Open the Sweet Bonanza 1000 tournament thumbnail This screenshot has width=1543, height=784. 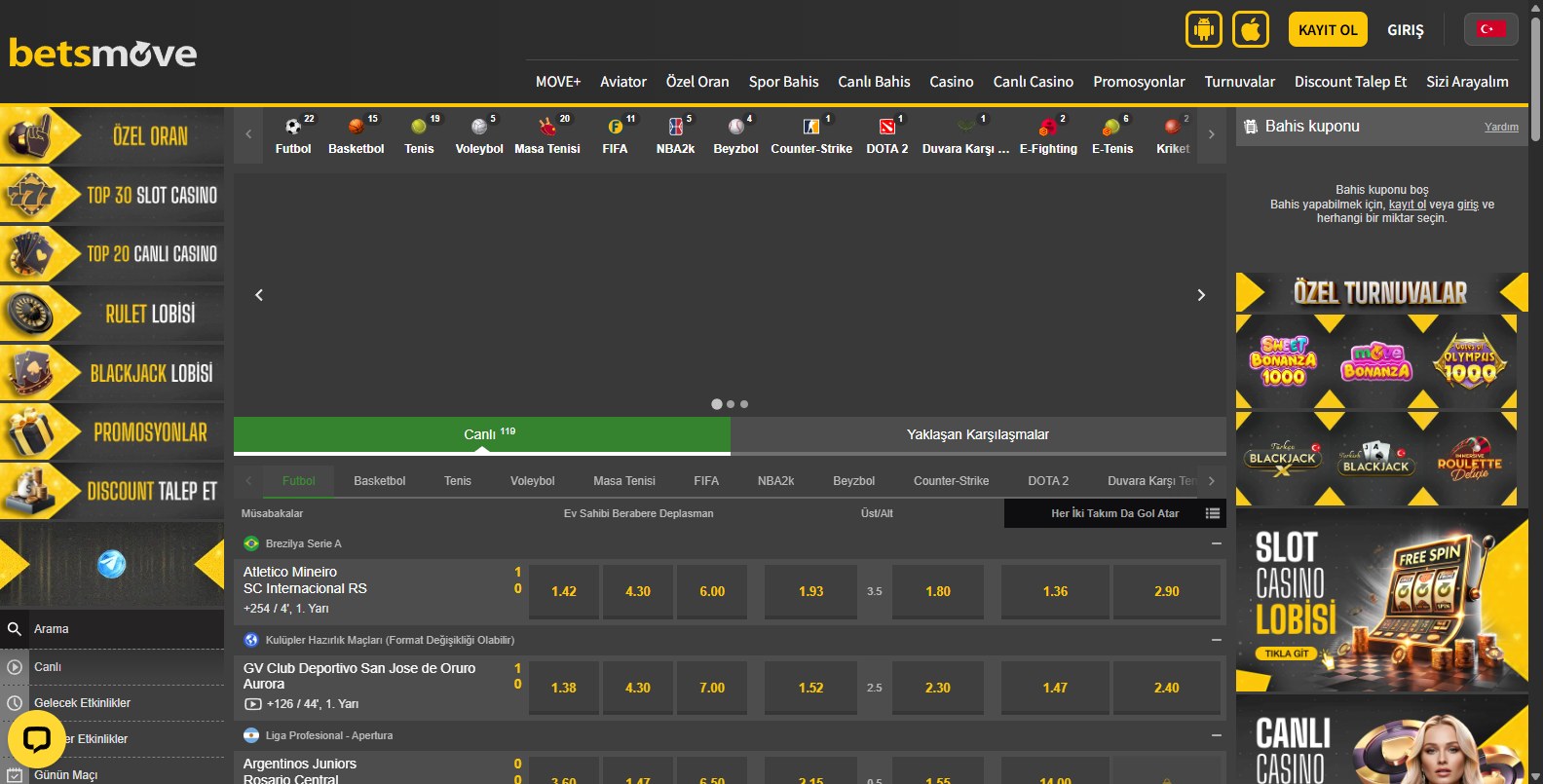coord(1283,361)
